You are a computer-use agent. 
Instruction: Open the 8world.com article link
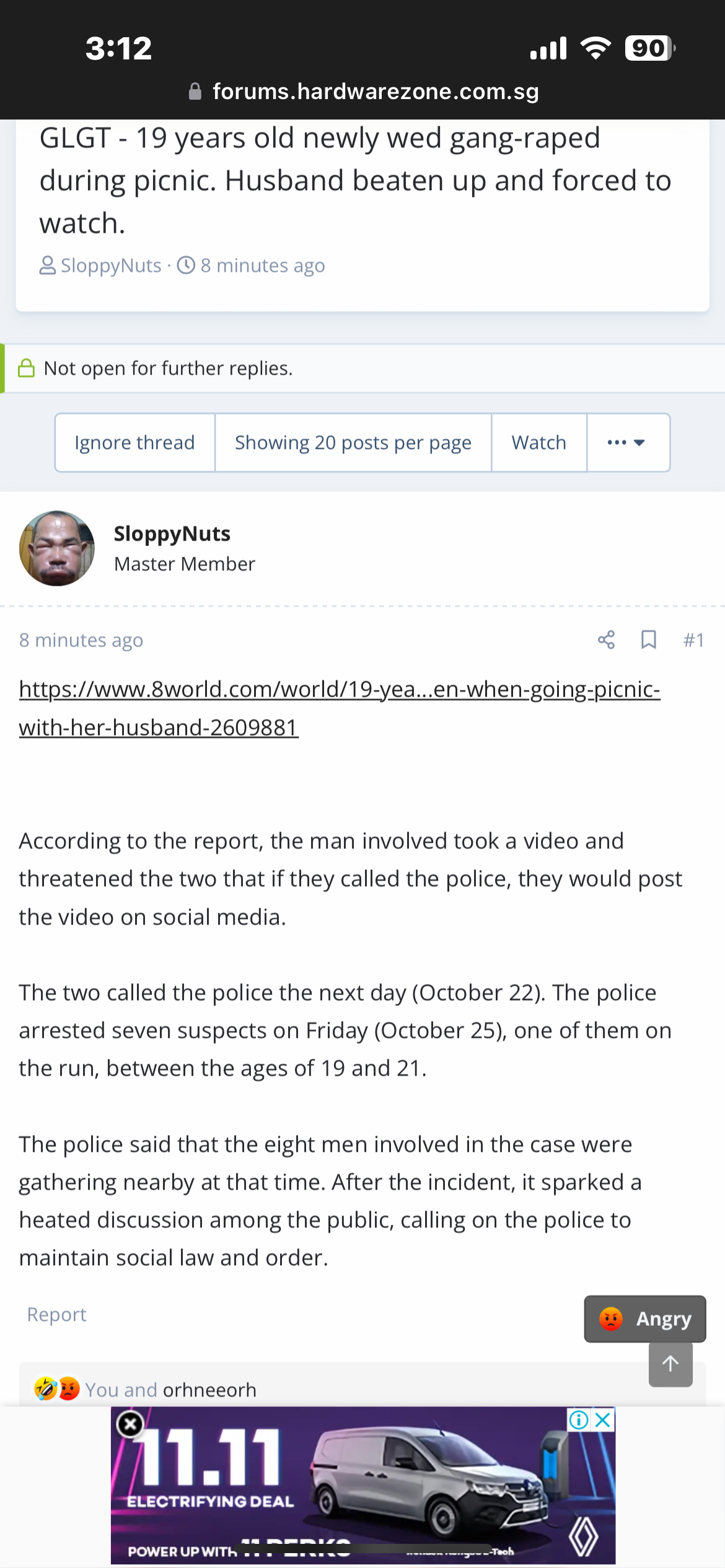point(340,708)
